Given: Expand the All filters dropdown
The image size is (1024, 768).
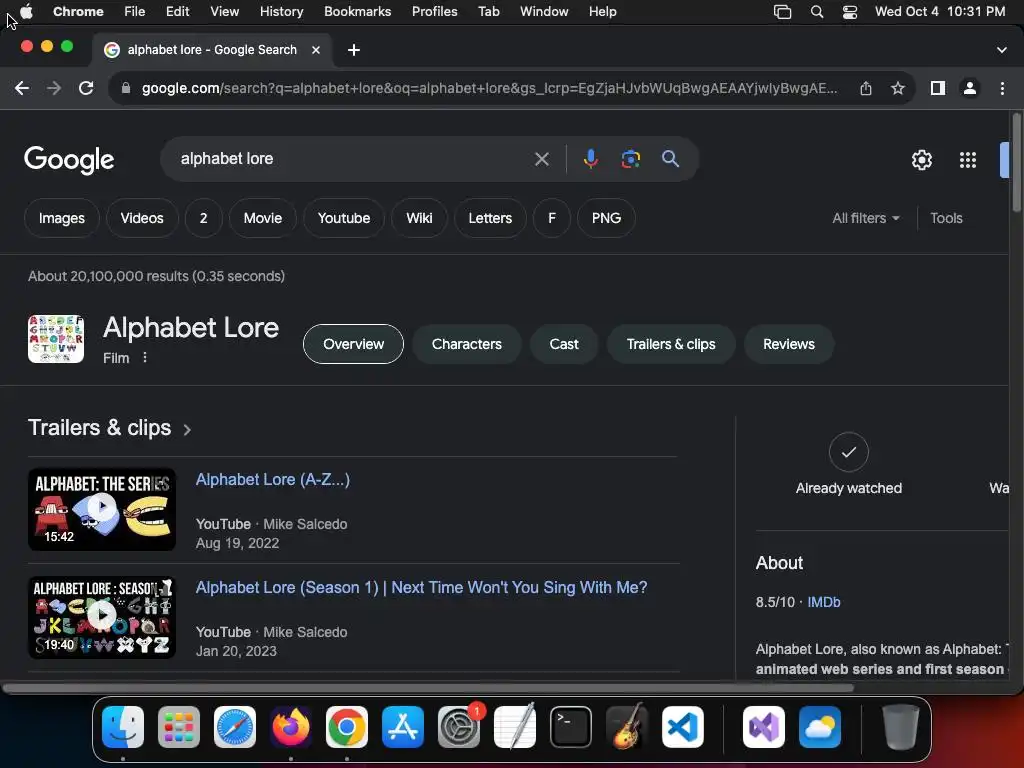Looking at the screenshot, I should 865,218.
